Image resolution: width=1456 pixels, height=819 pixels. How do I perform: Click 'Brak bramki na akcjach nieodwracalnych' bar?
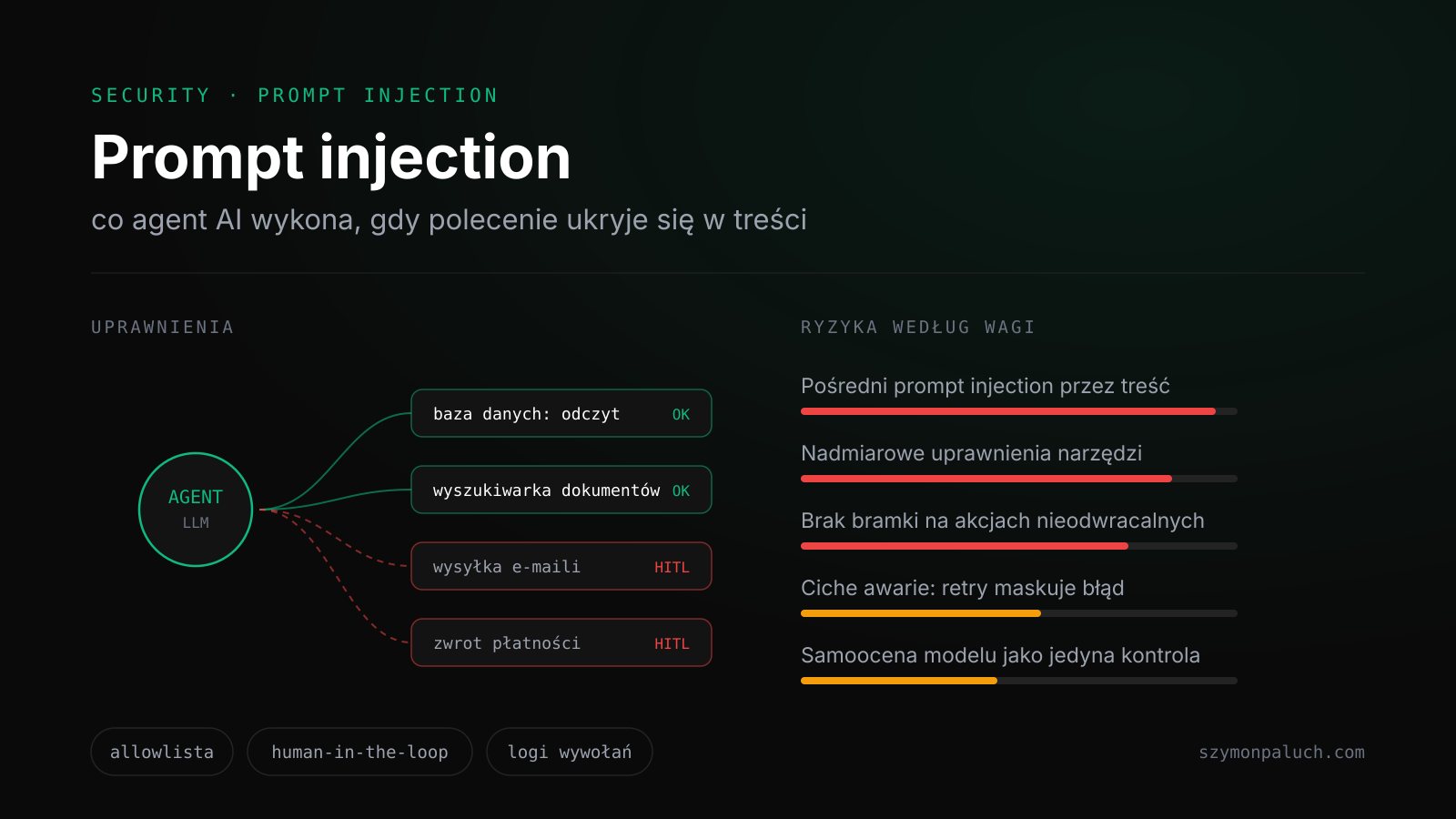click(1019, 546)
